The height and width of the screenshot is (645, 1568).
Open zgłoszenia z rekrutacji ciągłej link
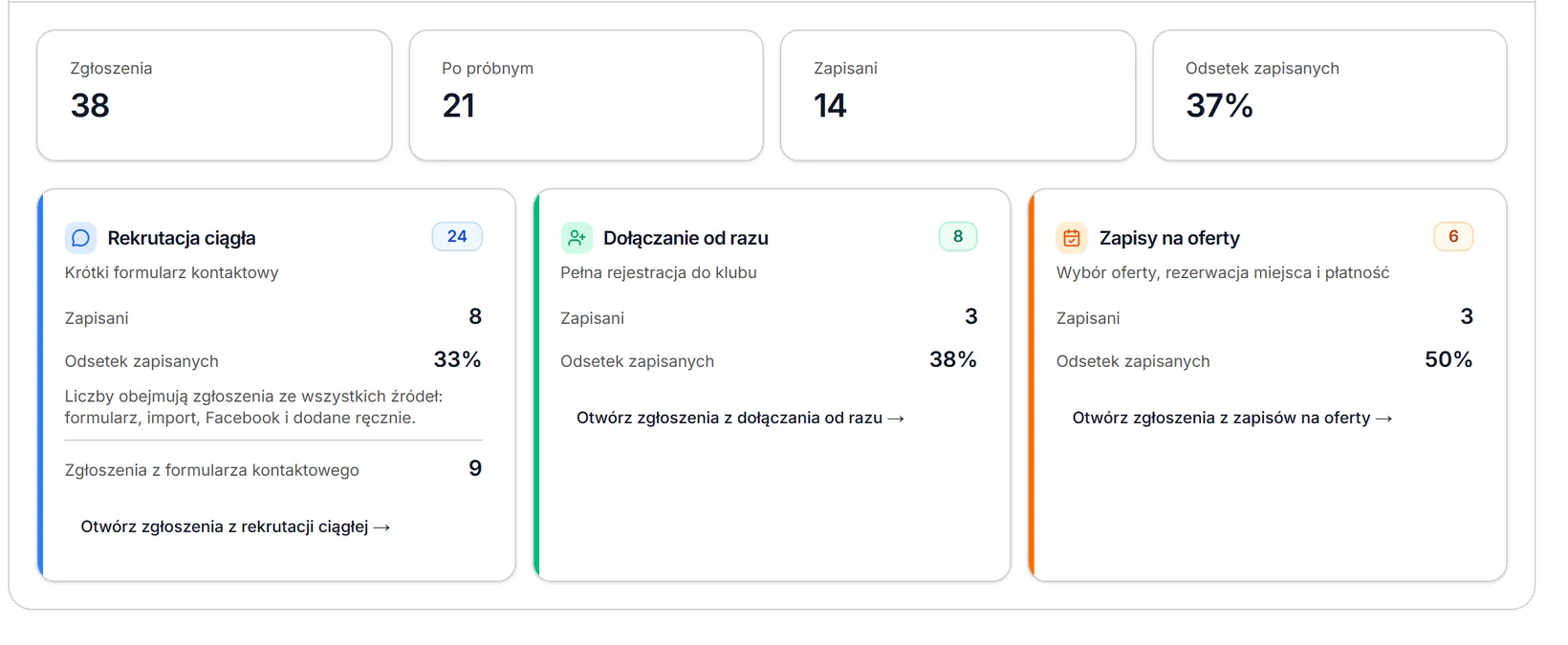(235, 527)
